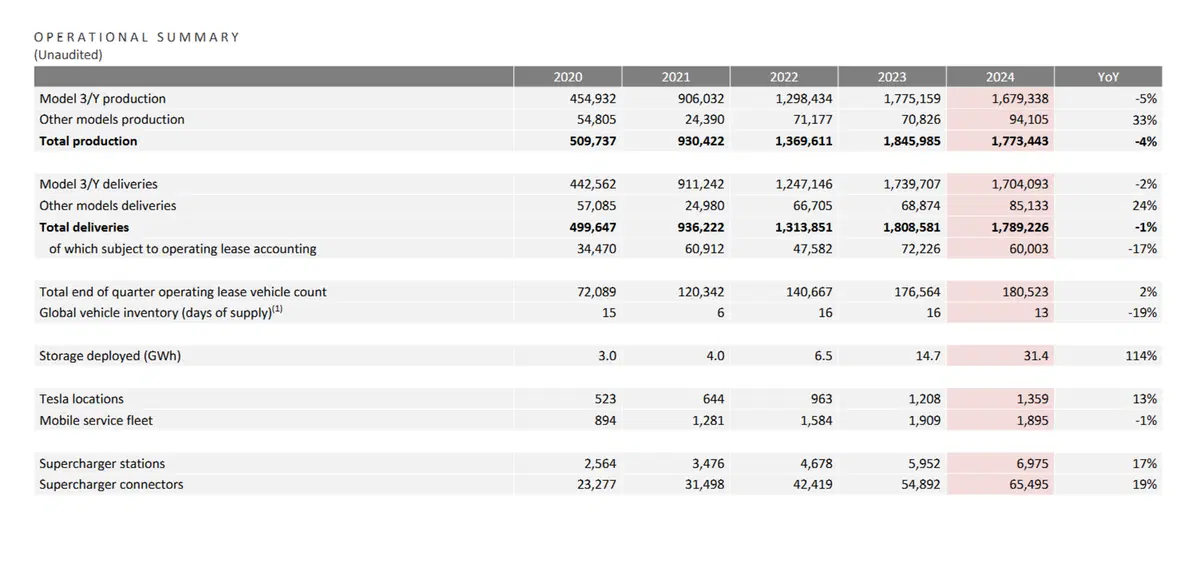Select the Model 3/Y production row label

102,99
